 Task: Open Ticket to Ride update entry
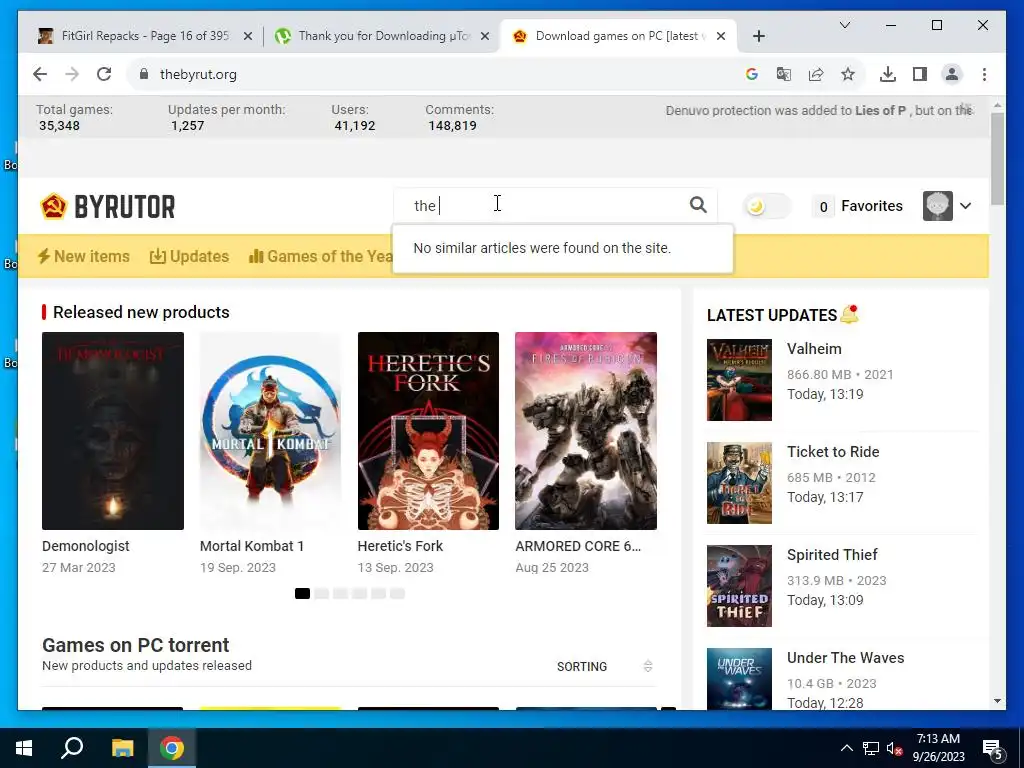[x=833, y=452]
